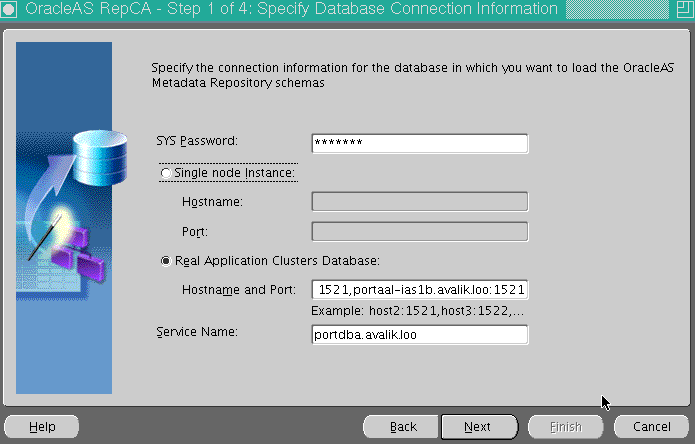The width and height of the screenshot is (695, 444).
Task: Edit the Service Name field
Action: (420, 335)
